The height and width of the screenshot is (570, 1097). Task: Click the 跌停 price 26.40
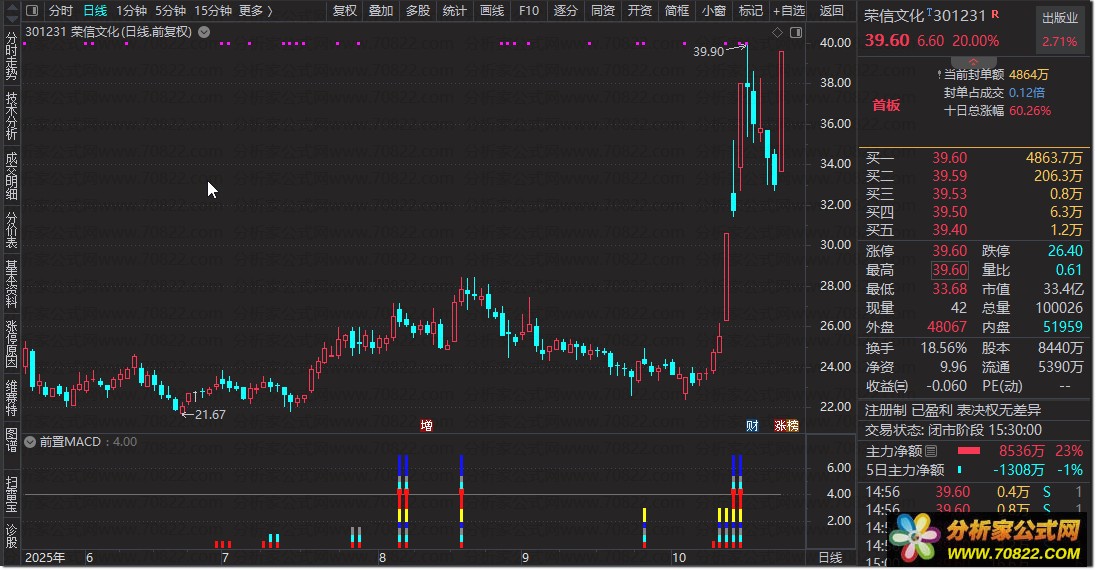coord(1065,251)
